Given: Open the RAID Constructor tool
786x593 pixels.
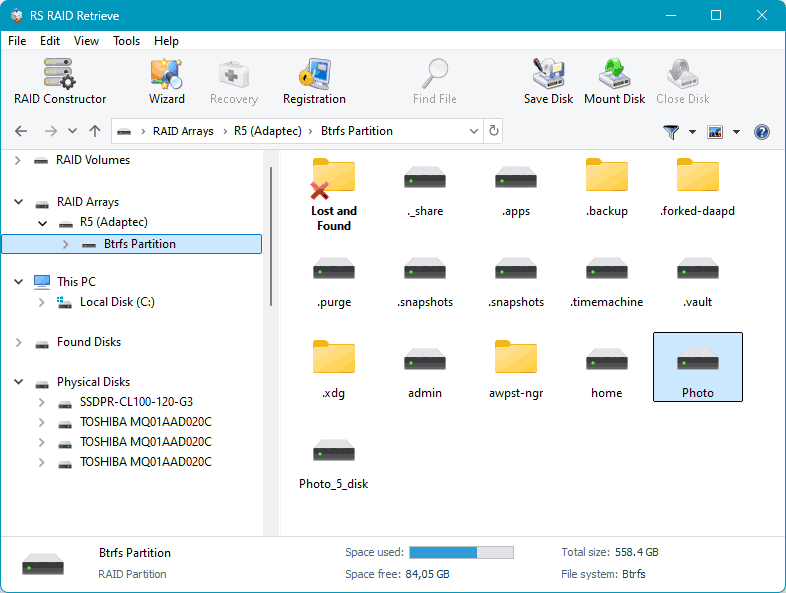Looking at the screenshot, I should point(60,81).
